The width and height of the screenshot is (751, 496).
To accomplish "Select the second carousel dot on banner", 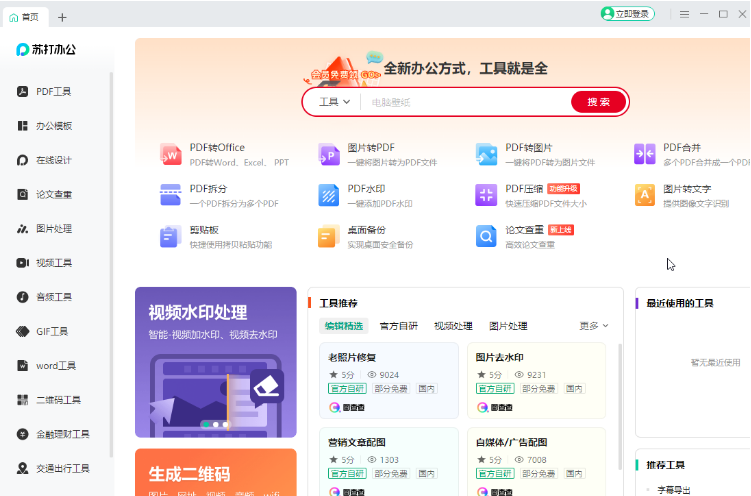I will [216, 425].
